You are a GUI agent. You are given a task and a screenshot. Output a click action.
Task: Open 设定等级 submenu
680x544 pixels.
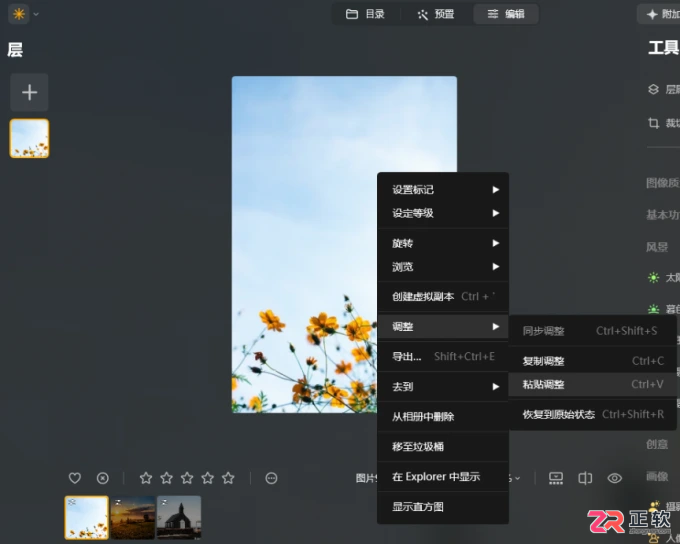pyautogui.click(x=443, y=213)
